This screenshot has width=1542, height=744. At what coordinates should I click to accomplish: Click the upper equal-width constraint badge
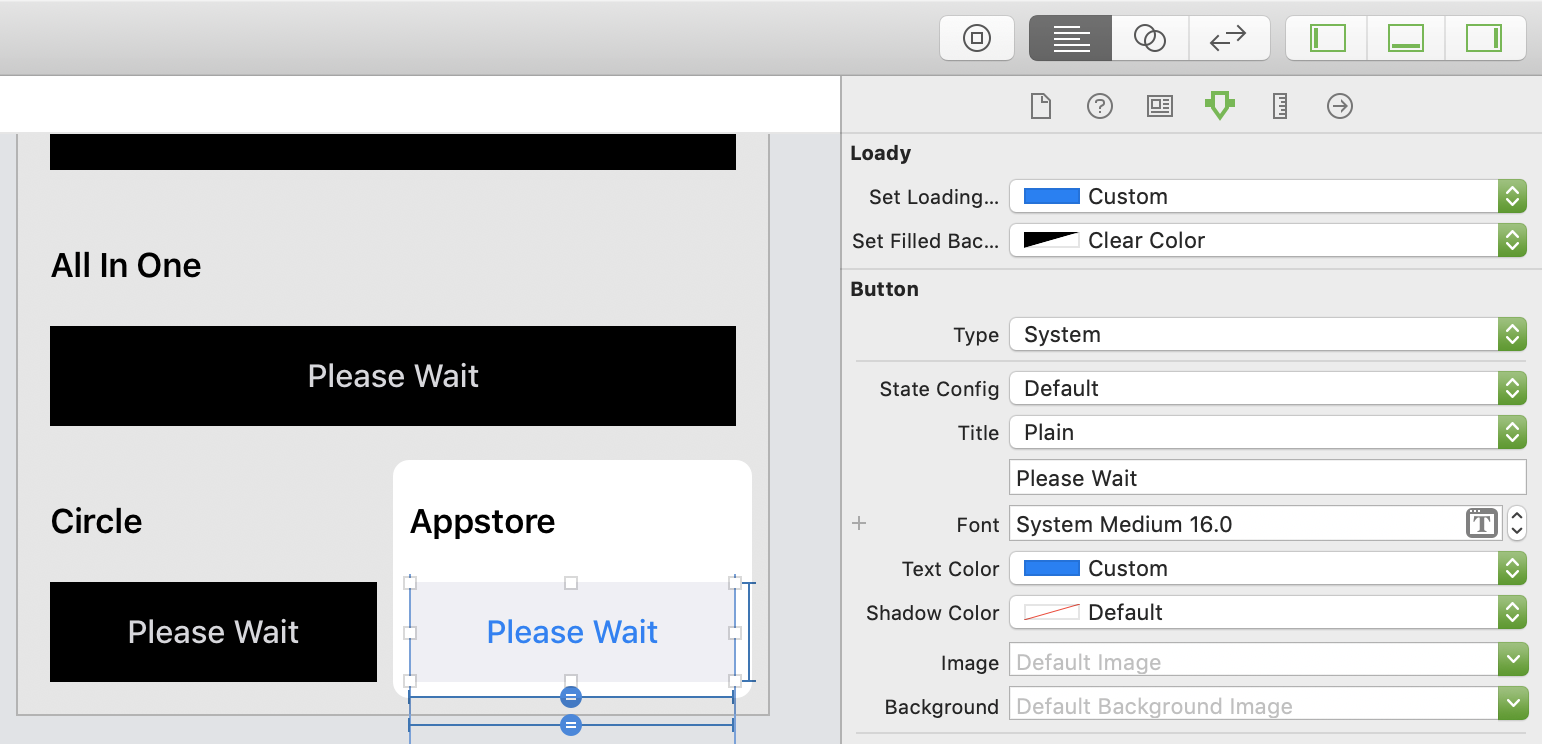click(571, 697)
